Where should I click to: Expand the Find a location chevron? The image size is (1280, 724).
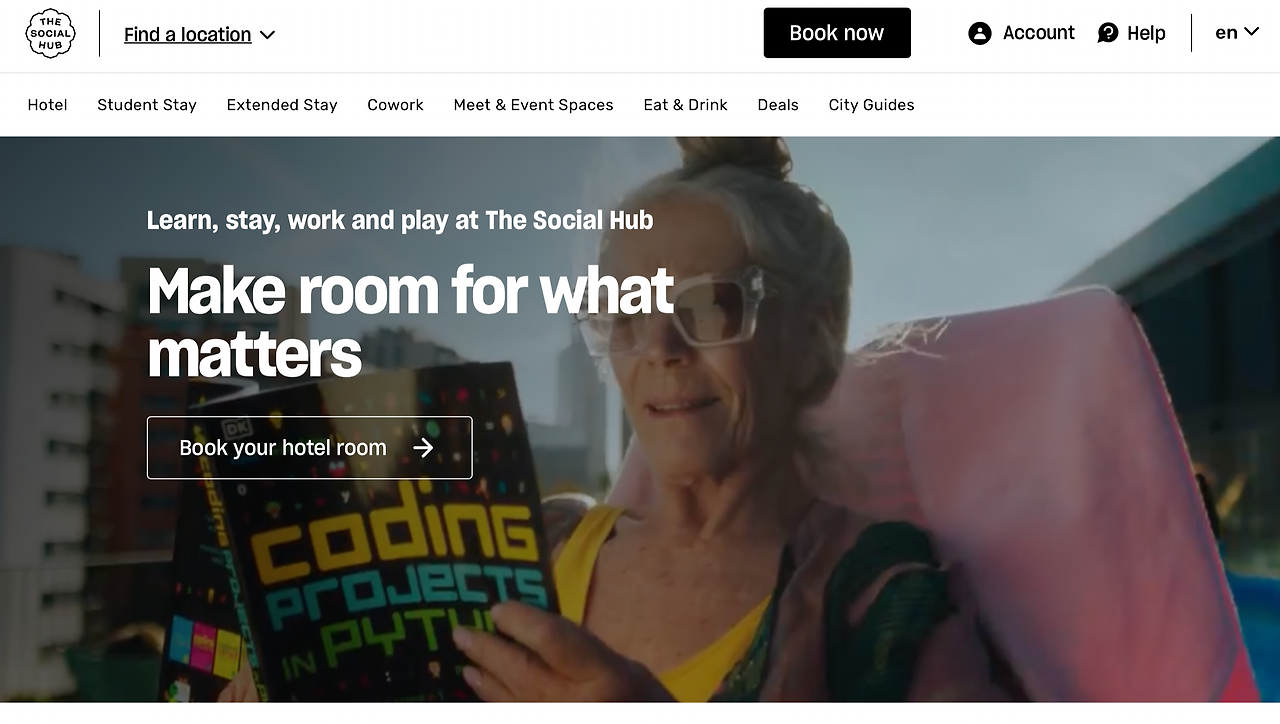[x=267, y=35]
